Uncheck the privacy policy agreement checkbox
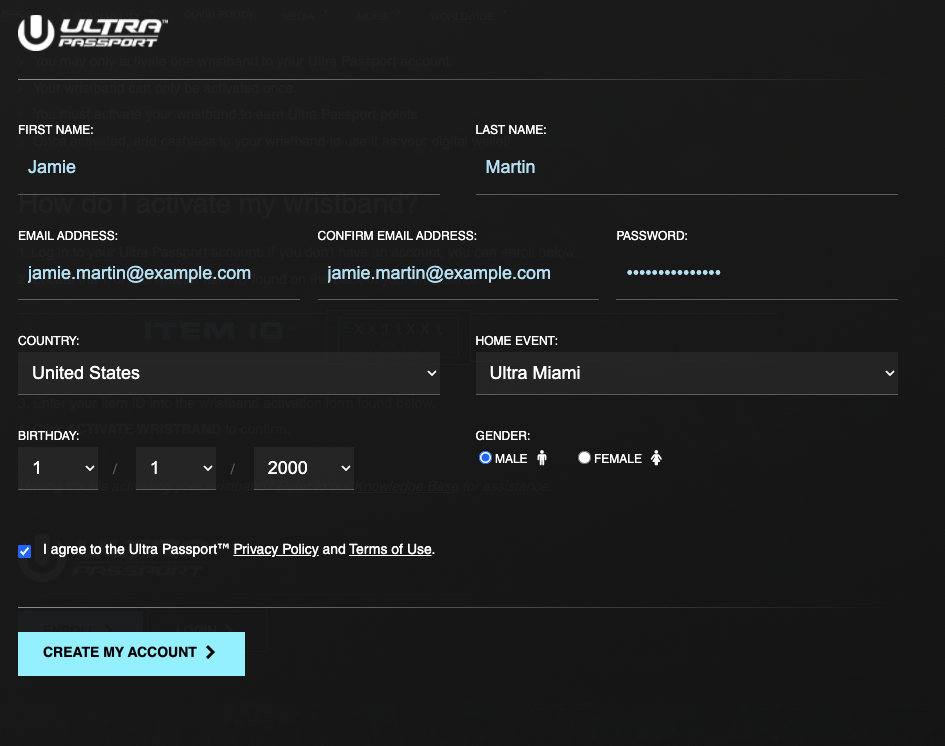 [x=25, y=551]
